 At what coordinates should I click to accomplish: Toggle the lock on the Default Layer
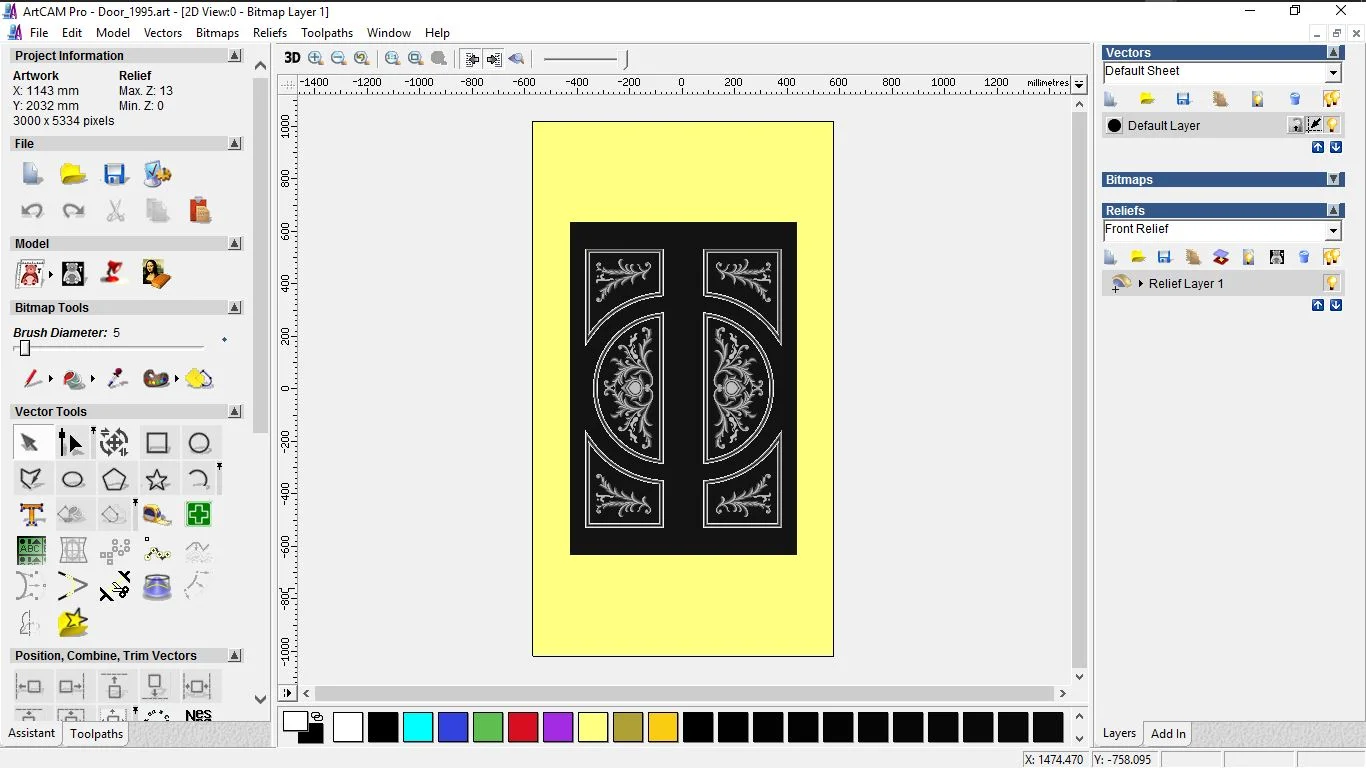1294,125
